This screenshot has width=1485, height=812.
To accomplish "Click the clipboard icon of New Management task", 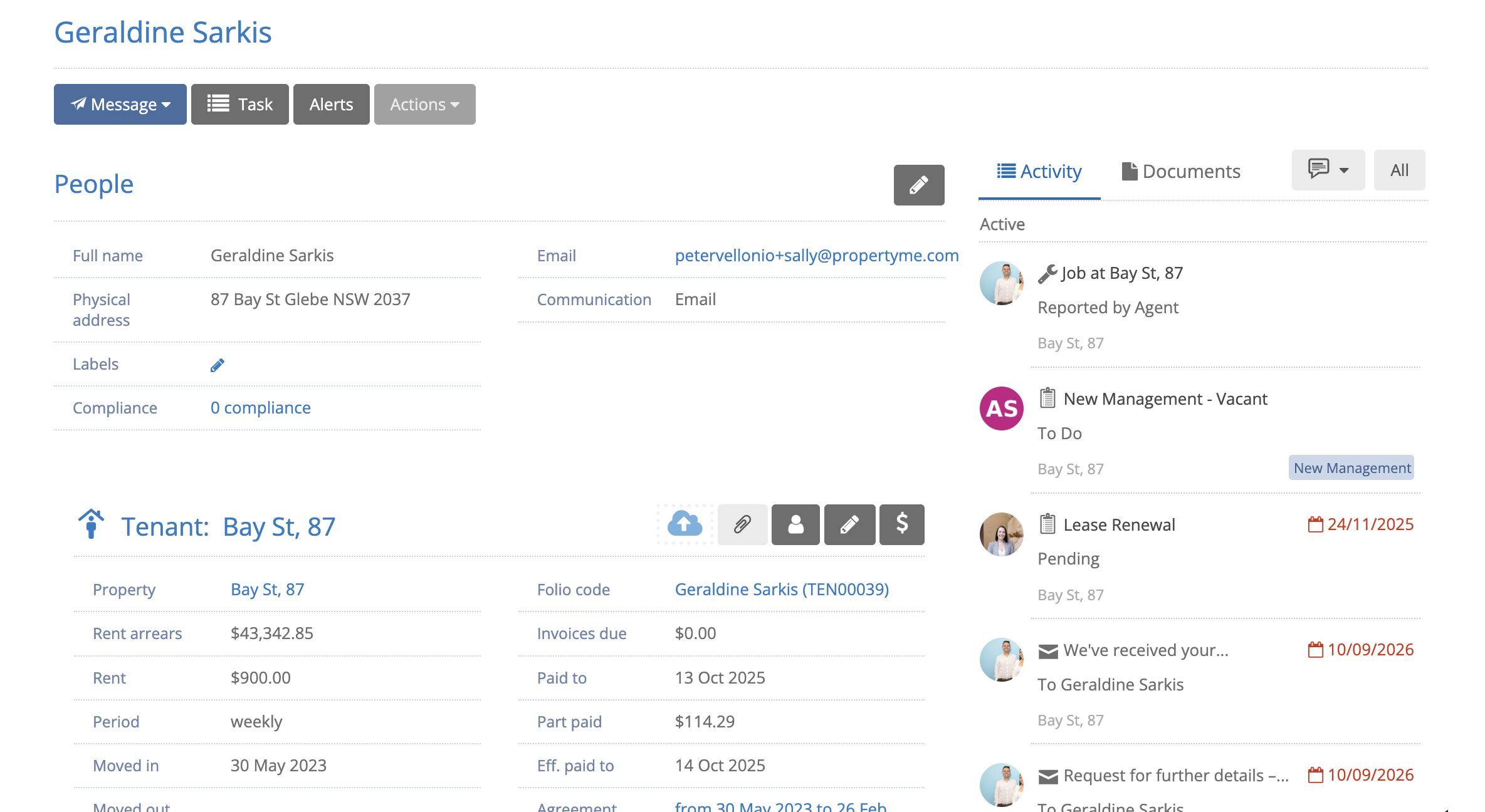I will 1047,398.
